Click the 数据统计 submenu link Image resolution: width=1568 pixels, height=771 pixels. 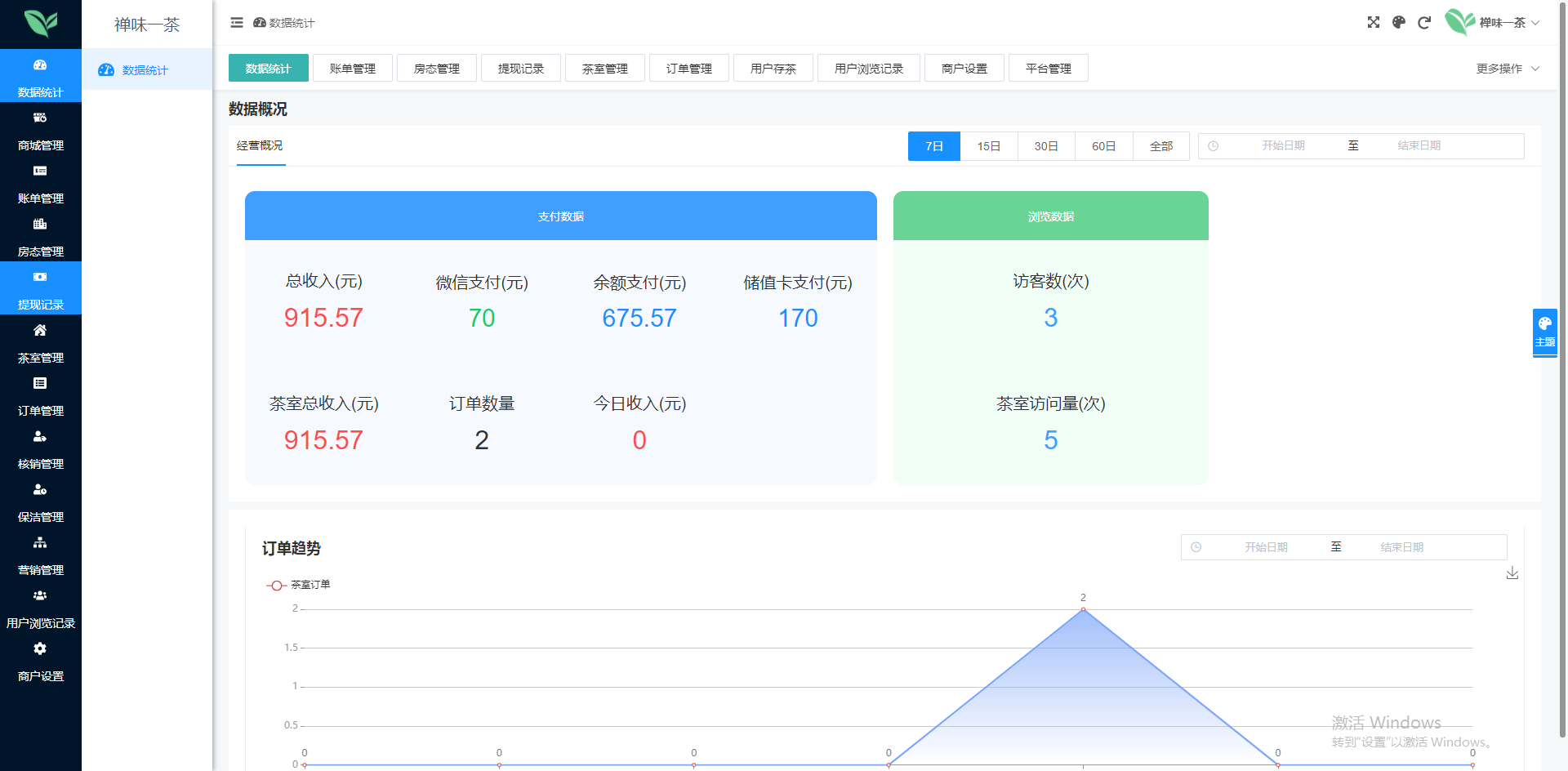[x=145, y=70]
